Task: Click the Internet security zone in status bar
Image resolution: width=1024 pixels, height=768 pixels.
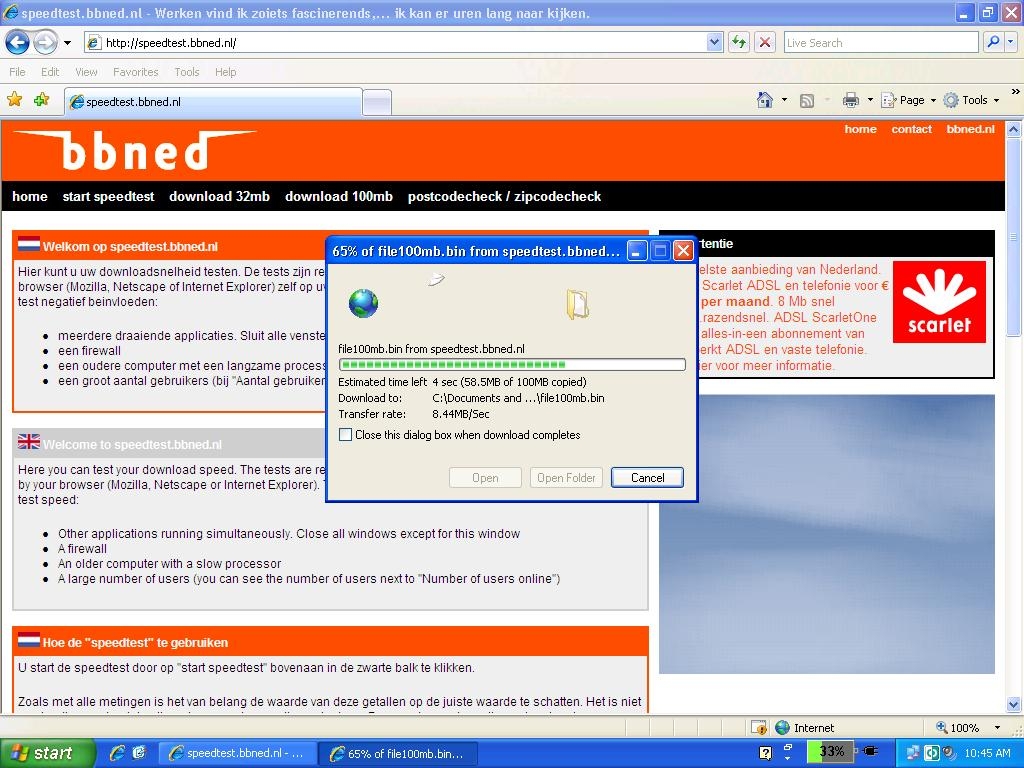Action: [805, 728]
